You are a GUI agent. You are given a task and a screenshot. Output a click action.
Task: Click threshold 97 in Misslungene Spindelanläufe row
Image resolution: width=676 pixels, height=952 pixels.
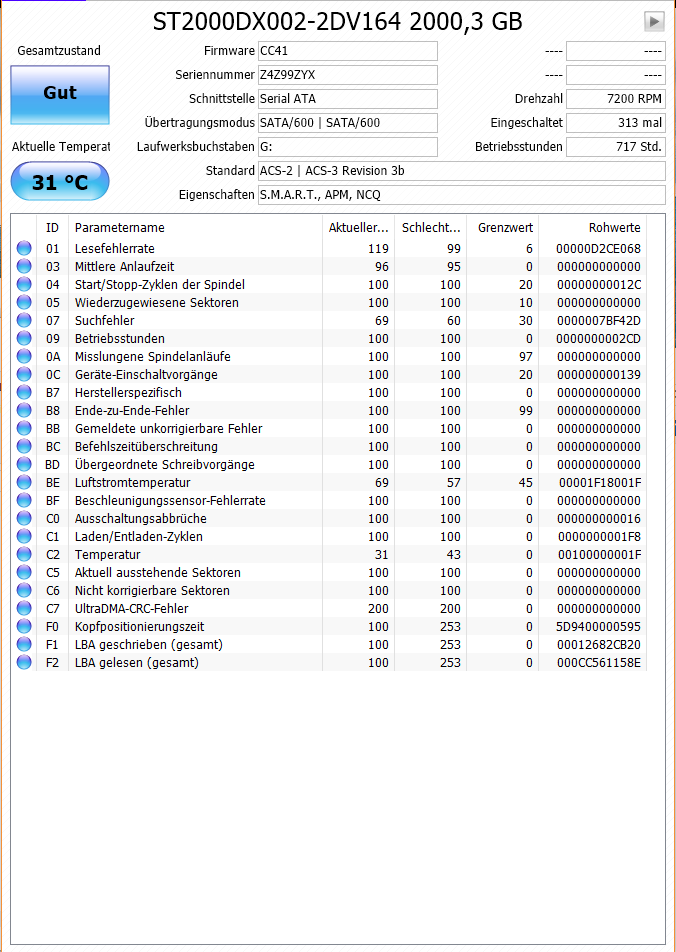526,357
